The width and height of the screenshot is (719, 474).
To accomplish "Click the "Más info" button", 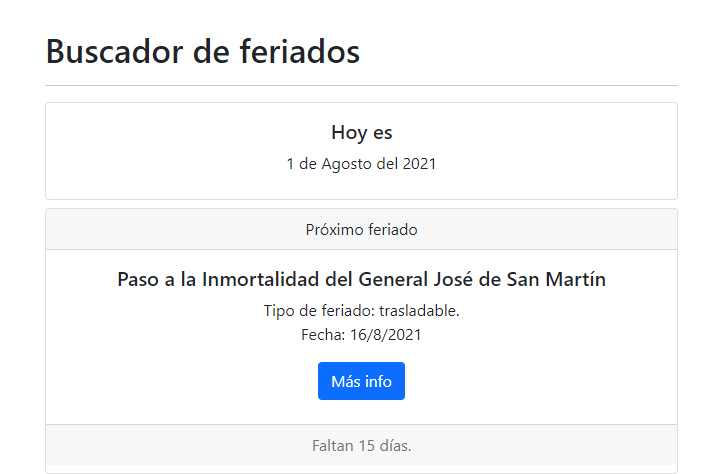I will pyautogui.click(x=361, y=381).
